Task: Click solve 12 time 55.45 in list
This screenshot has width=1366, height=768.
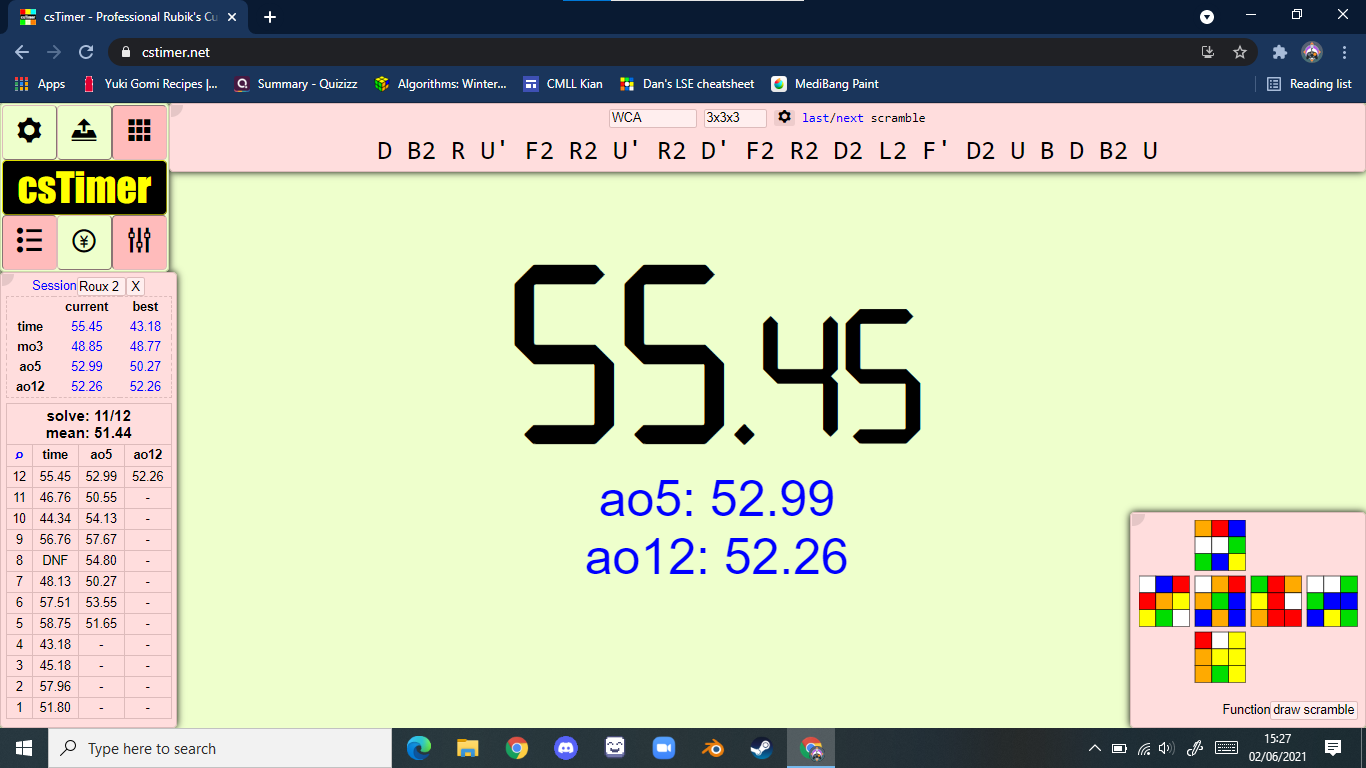Action: pyautogui.click(x=55, y=476)
